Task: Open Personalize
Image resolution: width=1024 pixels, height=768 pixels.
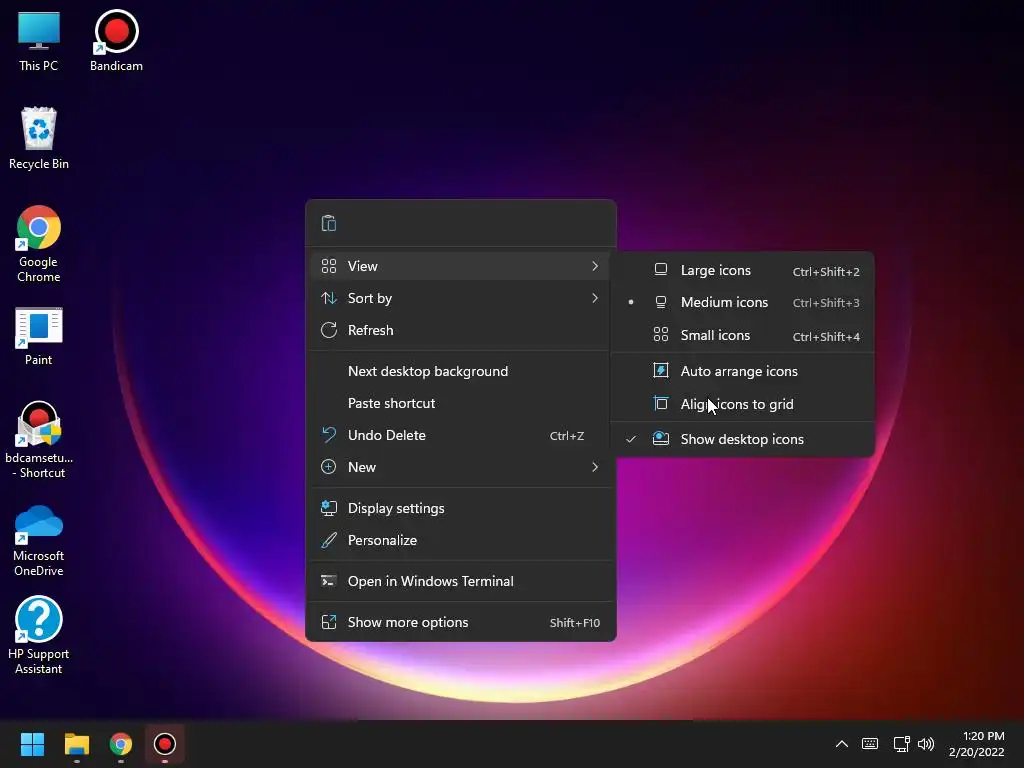Action: (460, 540)
